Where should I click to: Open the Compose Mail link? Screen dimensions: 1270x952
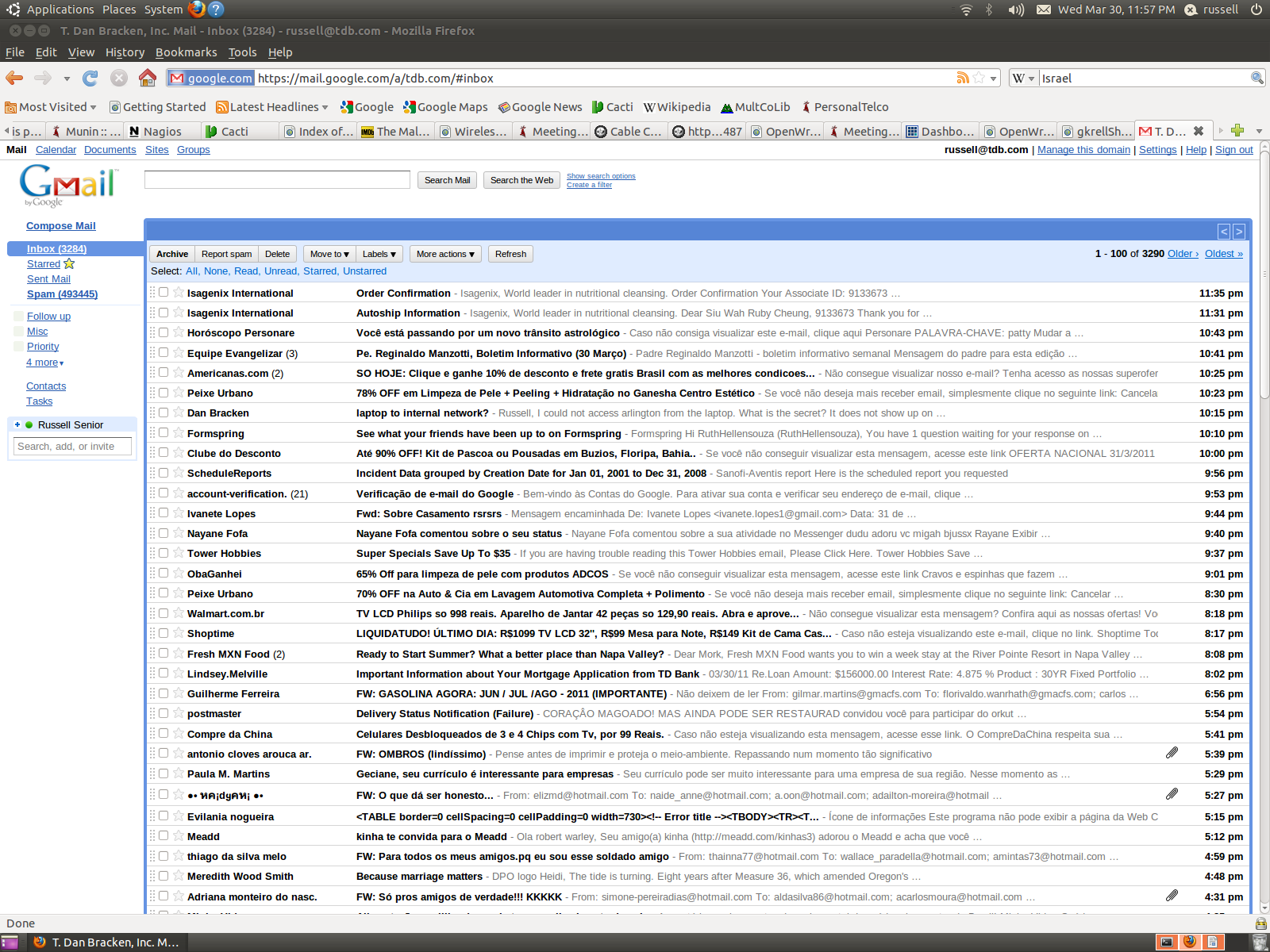point(61,225)
